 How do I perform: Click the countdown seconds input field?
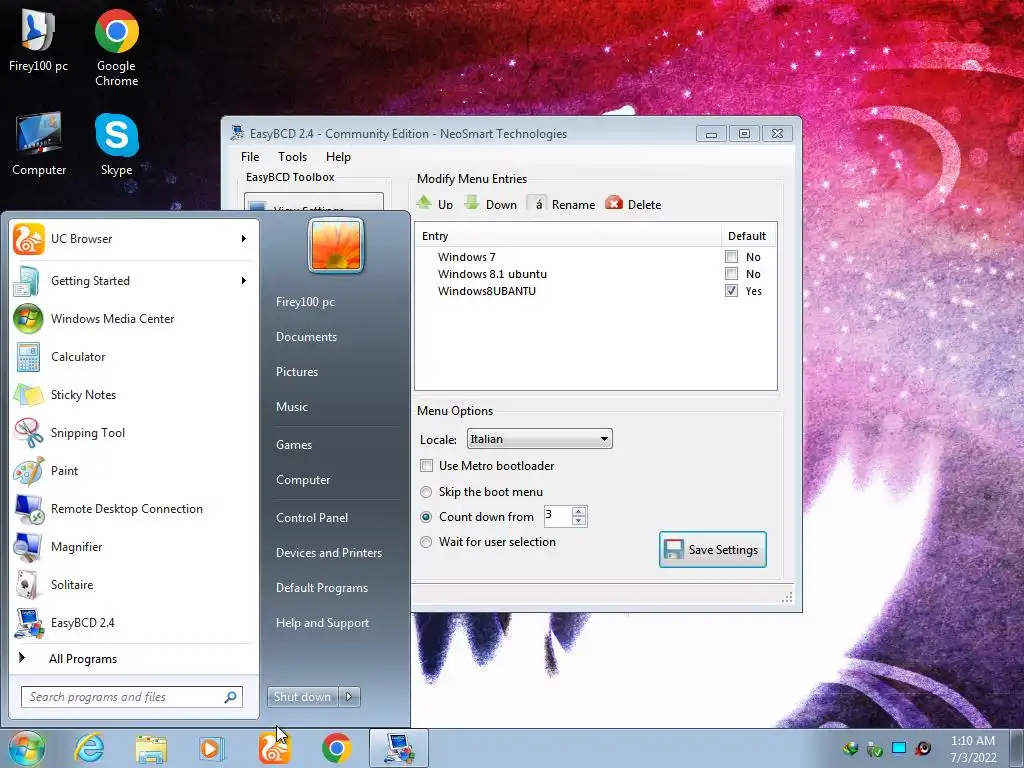(558, 516)
